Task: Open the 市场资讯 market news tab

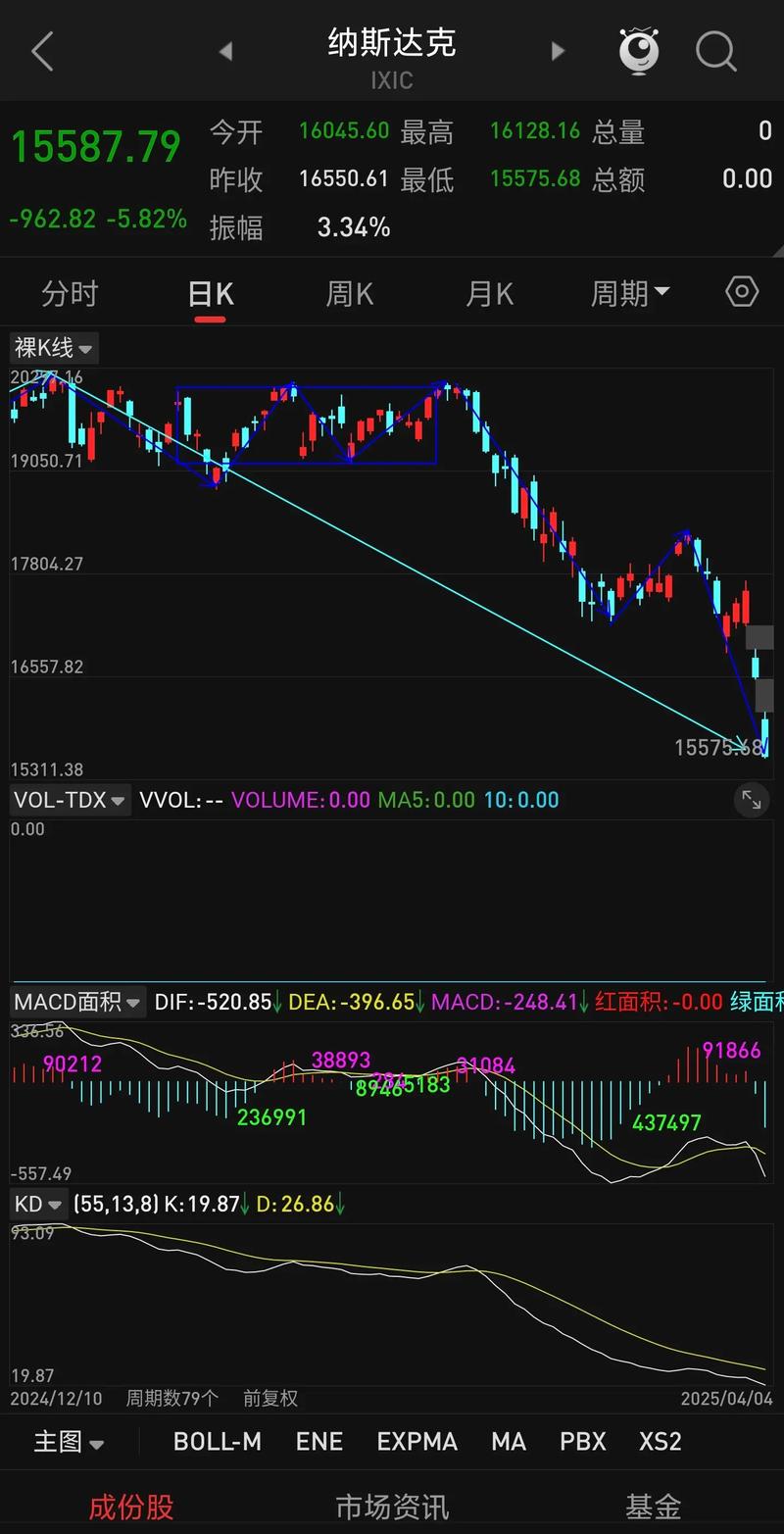Action: tap(392, 1507)
